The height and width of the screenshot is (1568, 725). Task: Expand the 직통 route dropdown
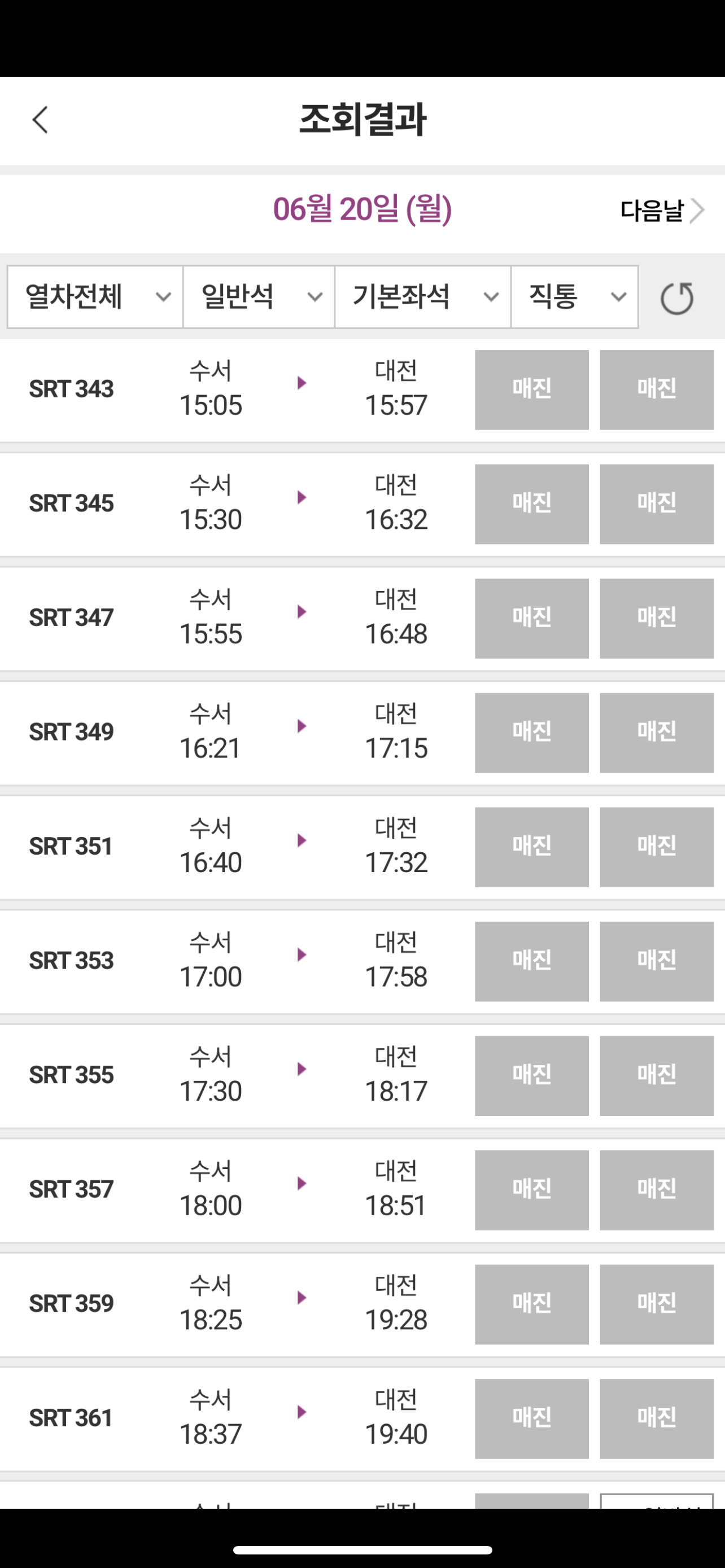click(x=575, y=297)
